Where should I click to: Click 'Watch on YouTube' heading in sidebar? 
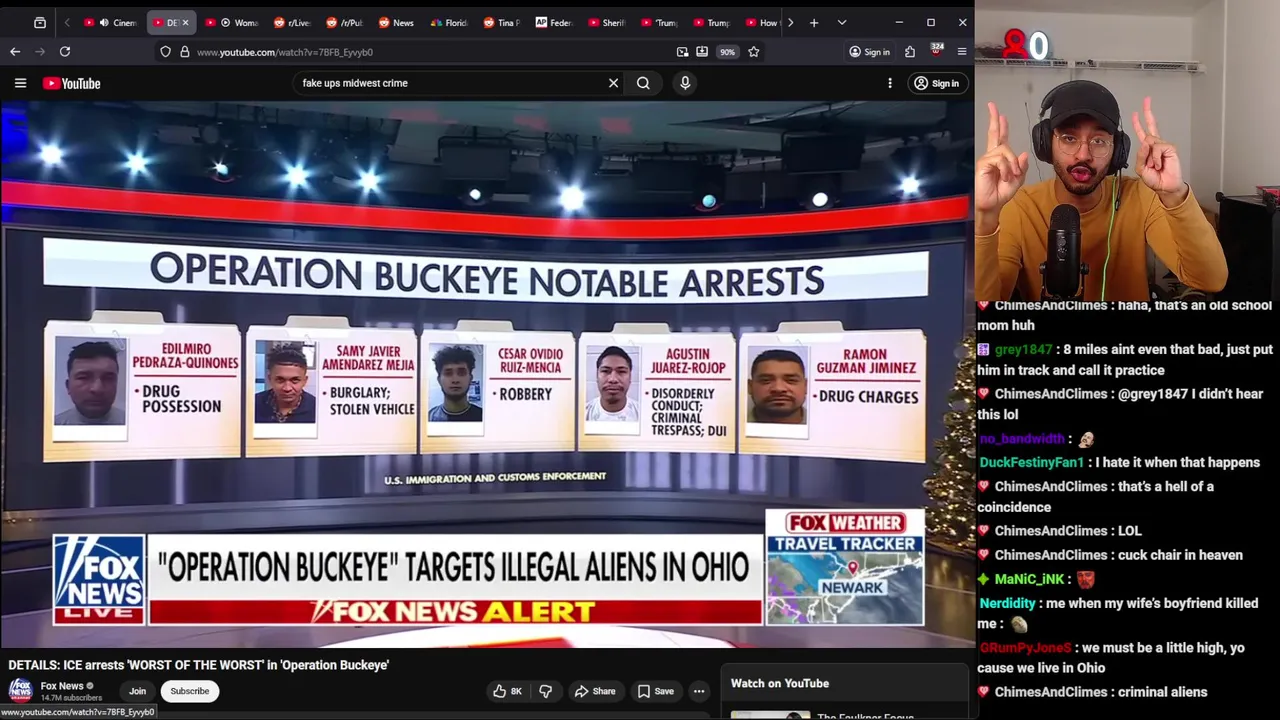pyautogui.click(x=779, y=683)
